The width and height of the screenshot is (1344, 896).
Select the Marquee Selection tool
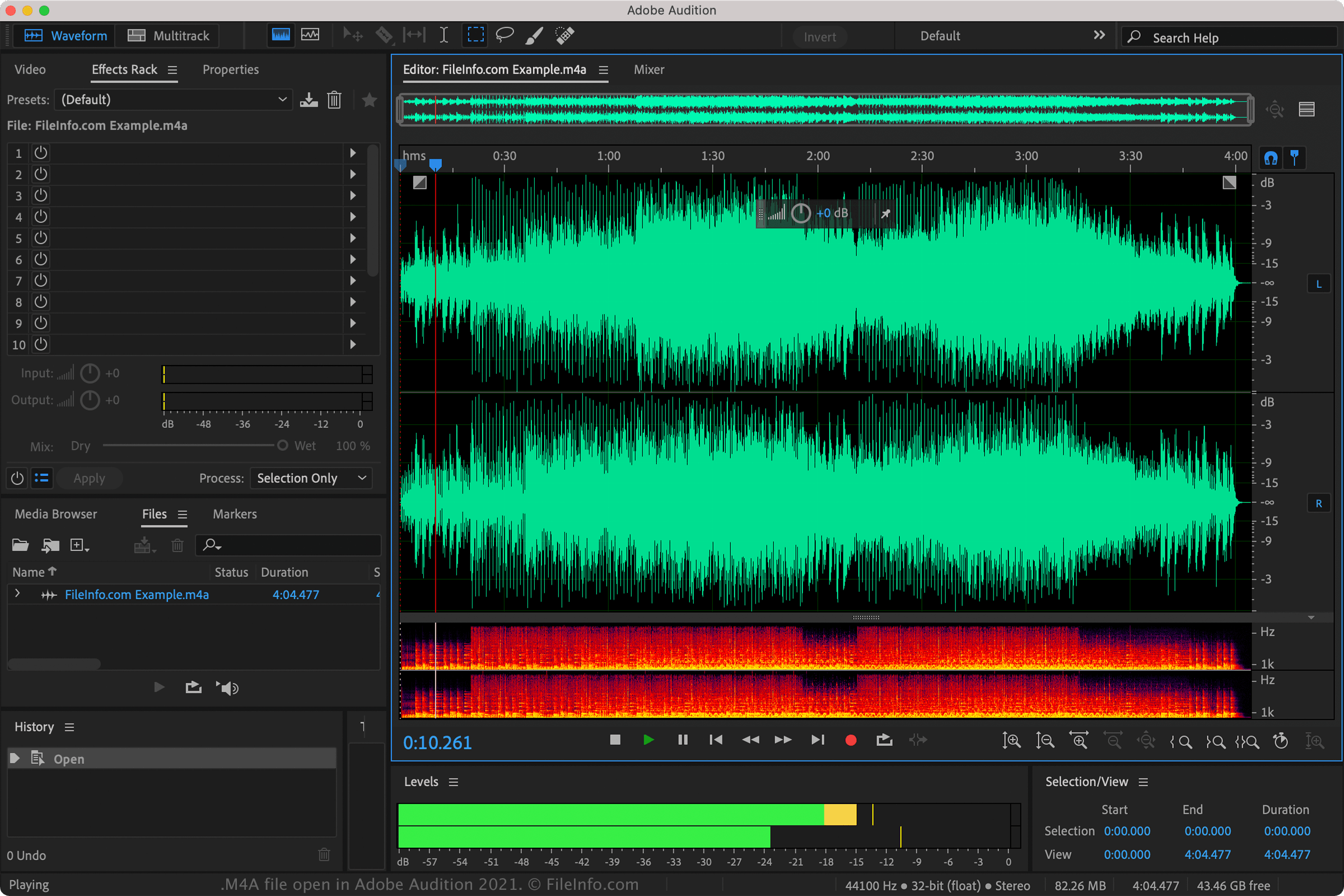click(474, 36)
